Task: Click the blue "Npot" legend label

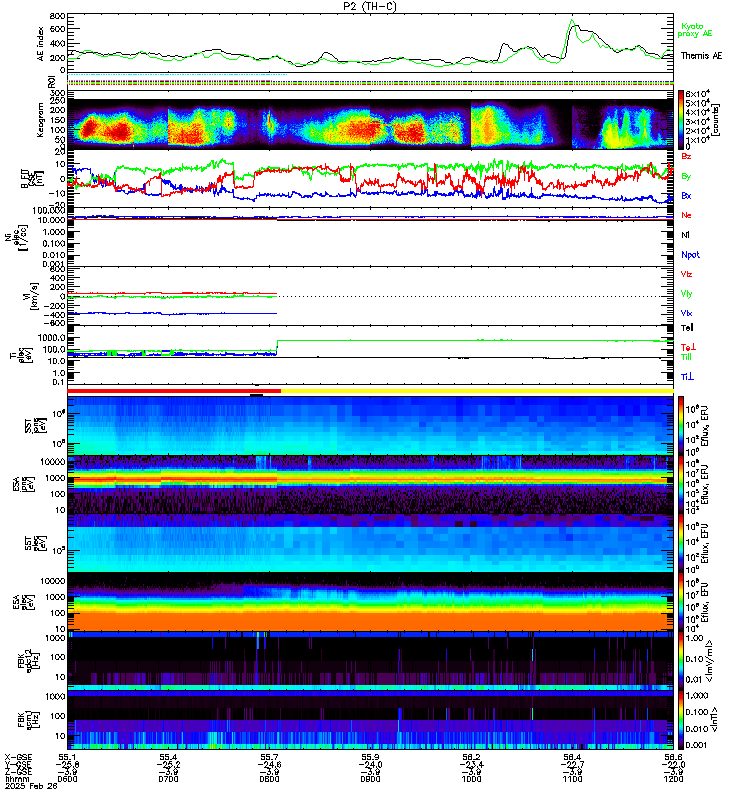Action: 690,255
